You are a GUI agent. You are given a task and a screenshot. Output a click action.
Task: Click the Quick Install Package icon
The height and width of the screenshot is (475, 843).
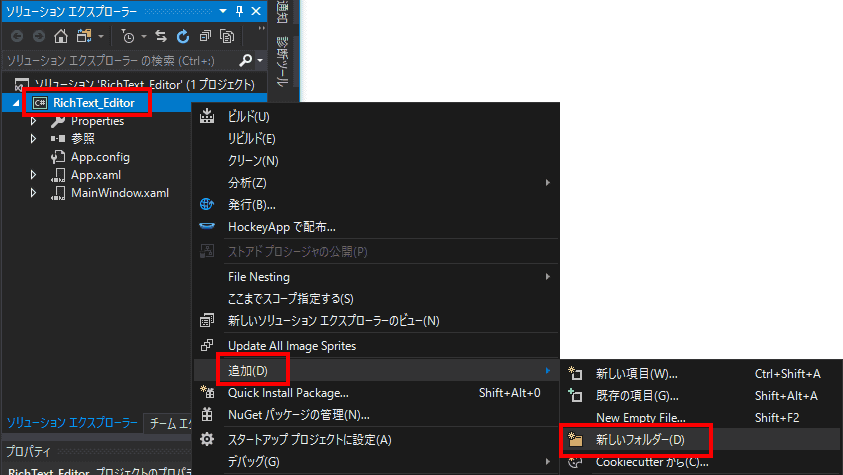[x=207, y=392]
